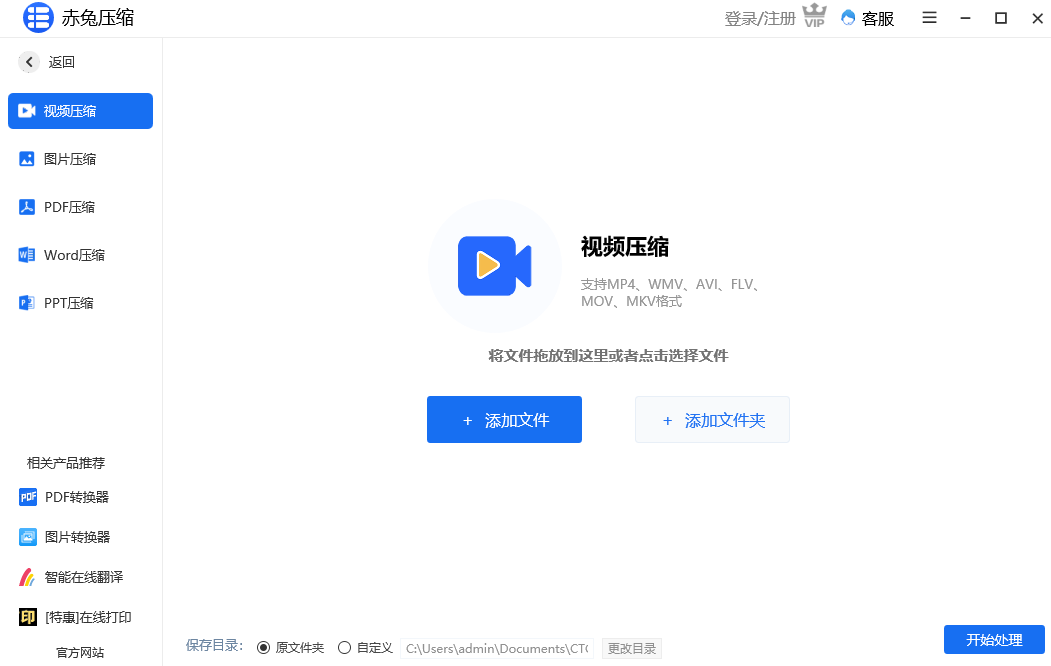Select the 自定义 save option
Viewport: 1051px width, 666px height.
pos(345,647)
